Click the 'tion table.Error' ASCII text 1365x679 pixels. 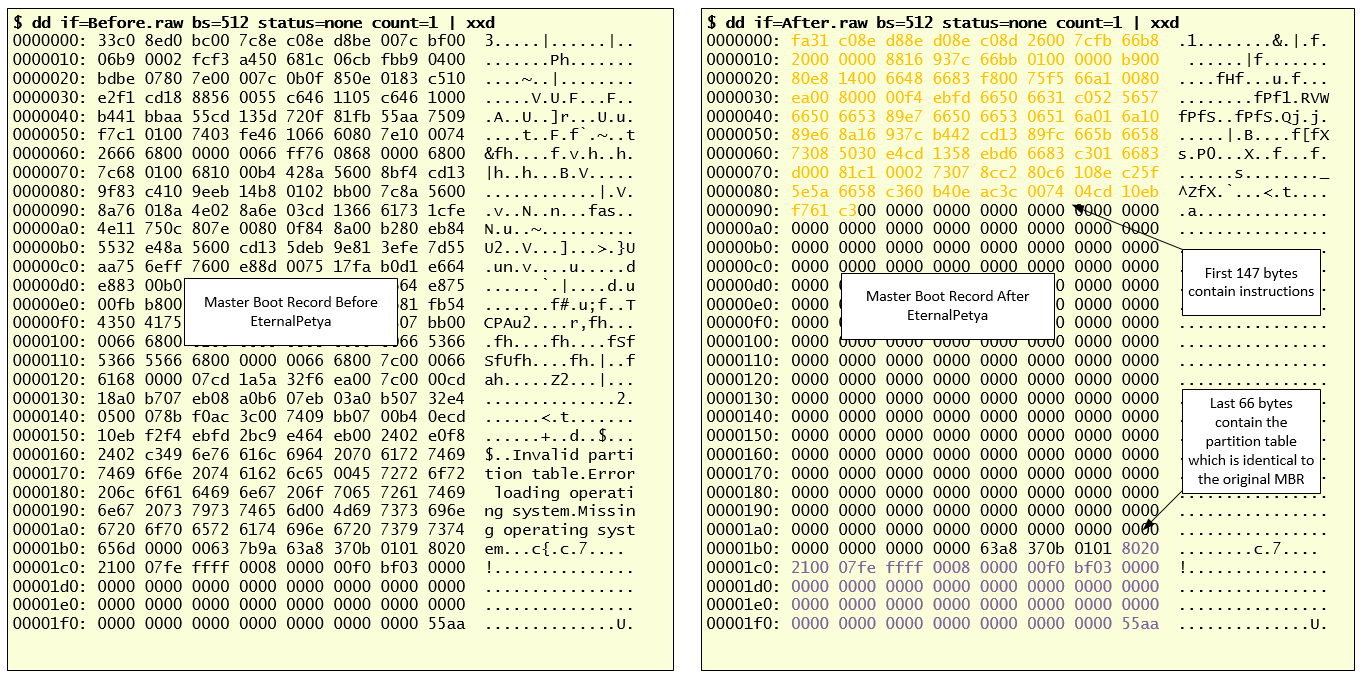coord(559,474)
